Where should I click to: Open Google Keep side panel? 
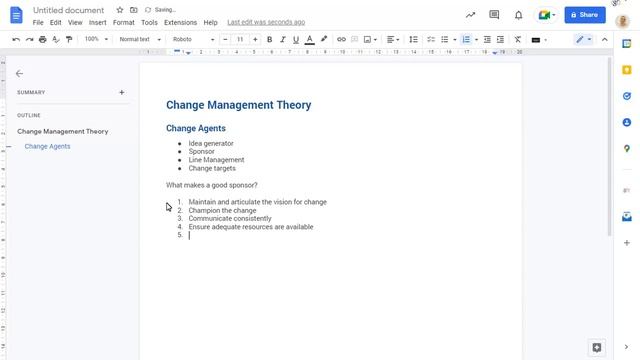627,70
